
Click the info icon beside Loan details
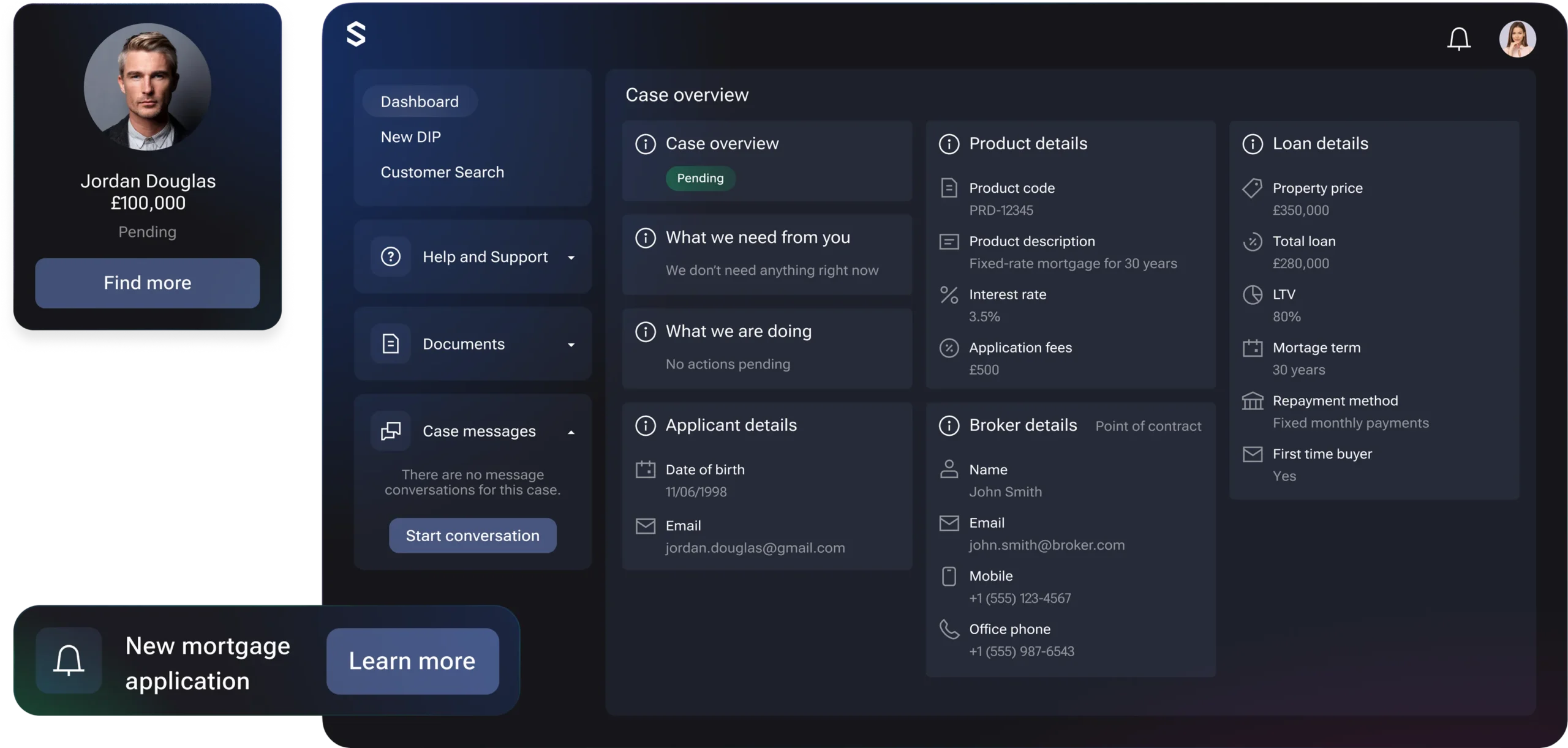point(1252,144)
